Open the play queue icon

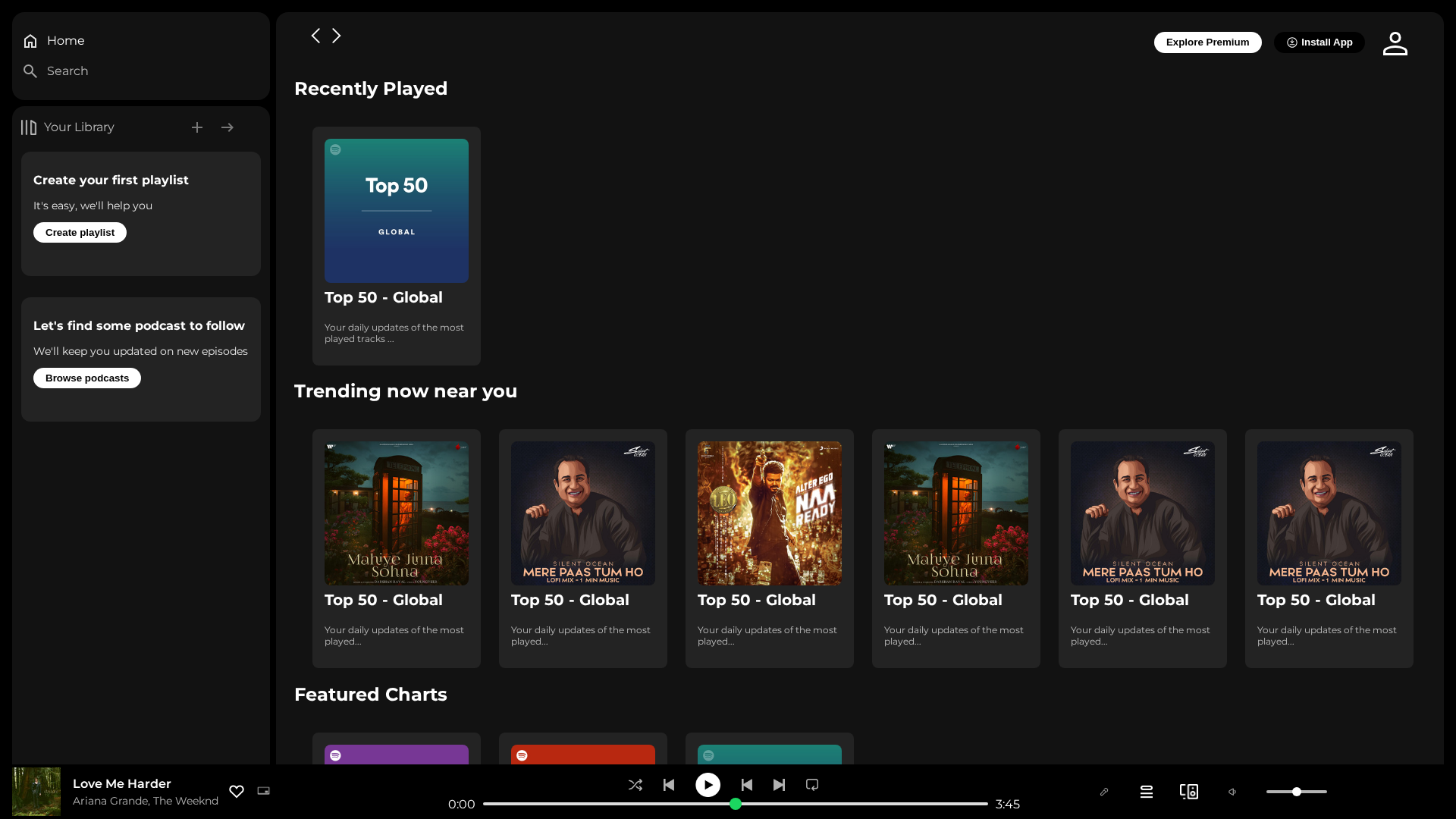click(x=1147, y=792)
